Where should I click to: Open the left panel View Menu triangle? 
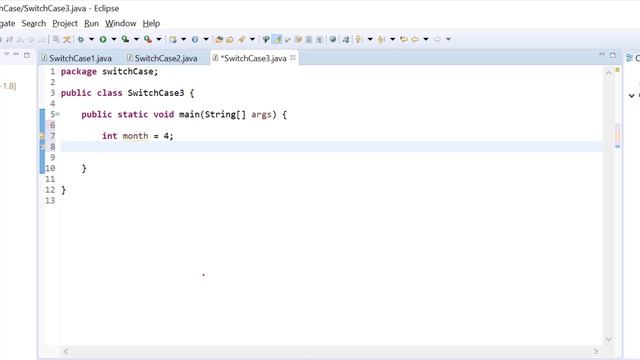click(7, 54)
